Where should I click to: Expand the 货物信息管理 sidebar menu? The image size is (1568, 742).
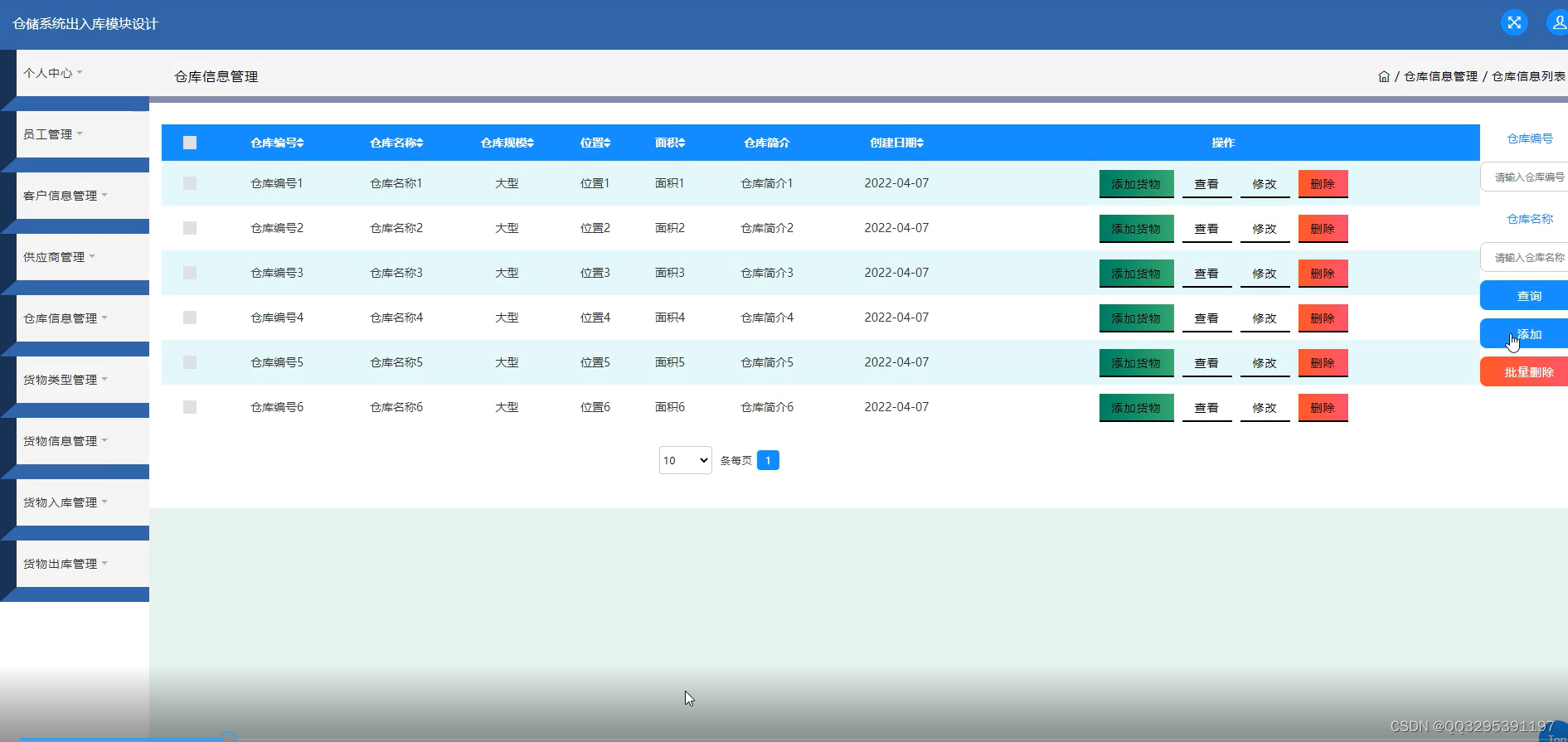[82, 441]
